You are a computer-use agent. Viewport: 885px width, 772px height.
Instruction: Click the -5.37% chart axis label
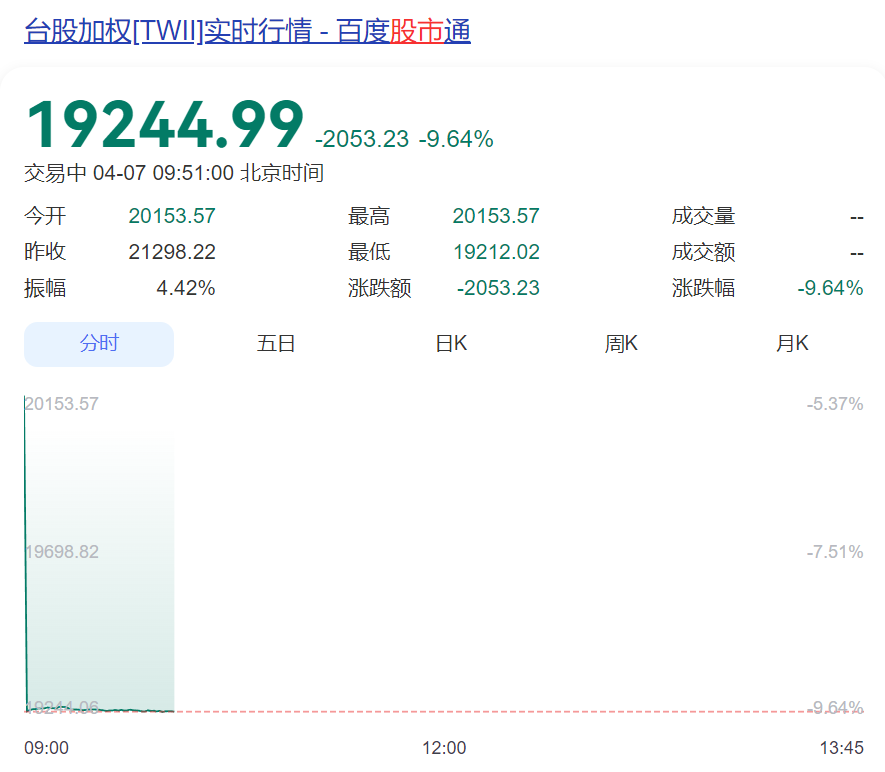pyautogui.click(x=835, y=404)
